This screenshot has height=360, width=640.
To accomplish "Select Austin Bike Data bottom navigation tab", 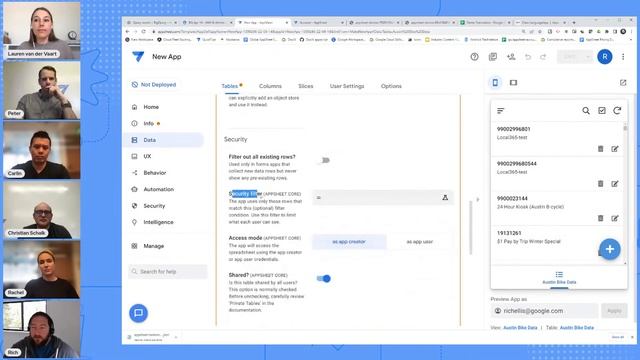I will (559, 278).
